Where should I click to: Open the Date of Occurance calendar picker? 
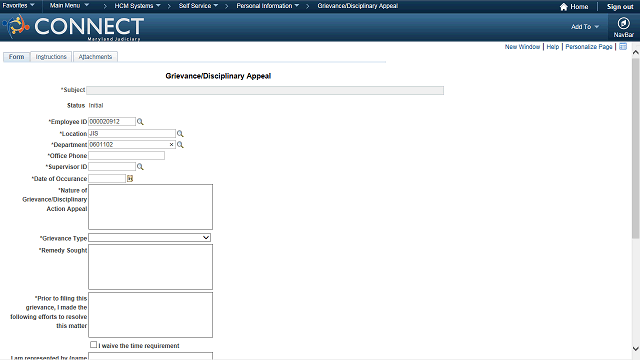(x=130, y=178)
